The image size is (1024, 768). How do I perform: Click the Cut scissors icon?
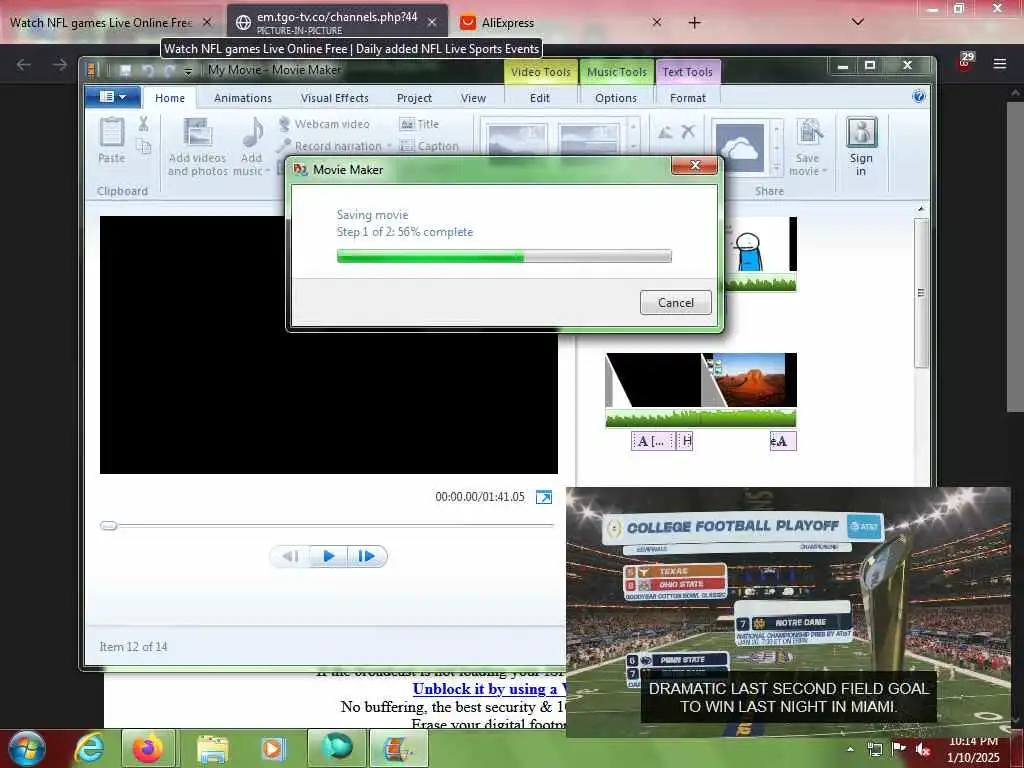143,123
